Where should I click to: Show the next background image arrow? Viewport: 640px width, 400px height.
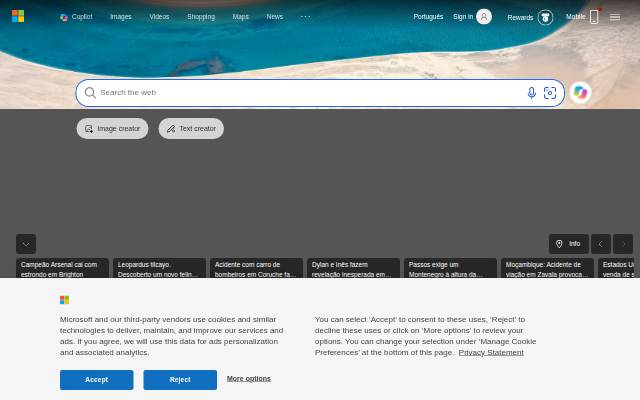click(x=623, y=244)
